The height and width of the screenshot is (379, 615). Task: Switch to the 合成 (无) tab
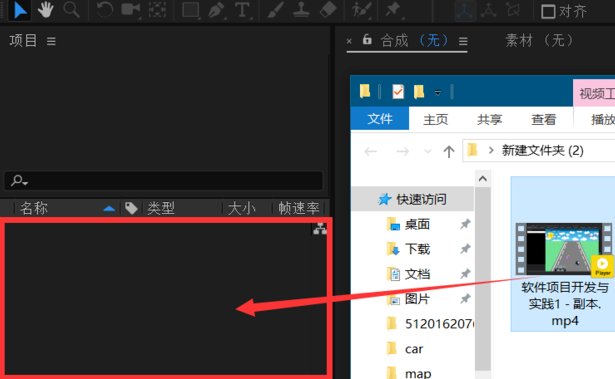414,40
